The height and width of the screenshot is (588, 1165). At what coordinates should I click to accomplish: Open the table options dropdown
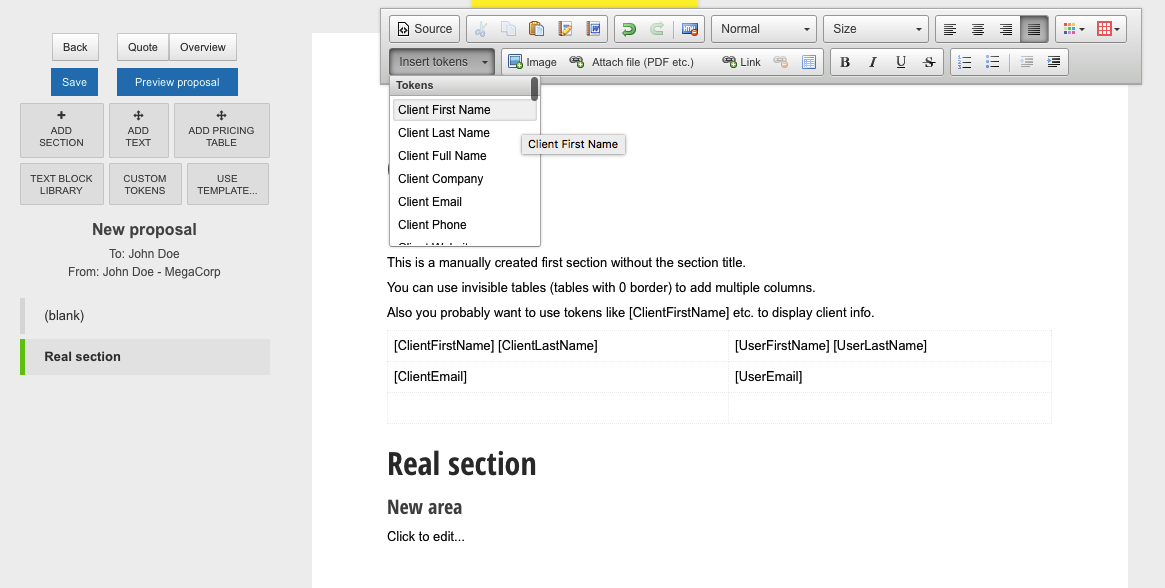click(1110, 29)
